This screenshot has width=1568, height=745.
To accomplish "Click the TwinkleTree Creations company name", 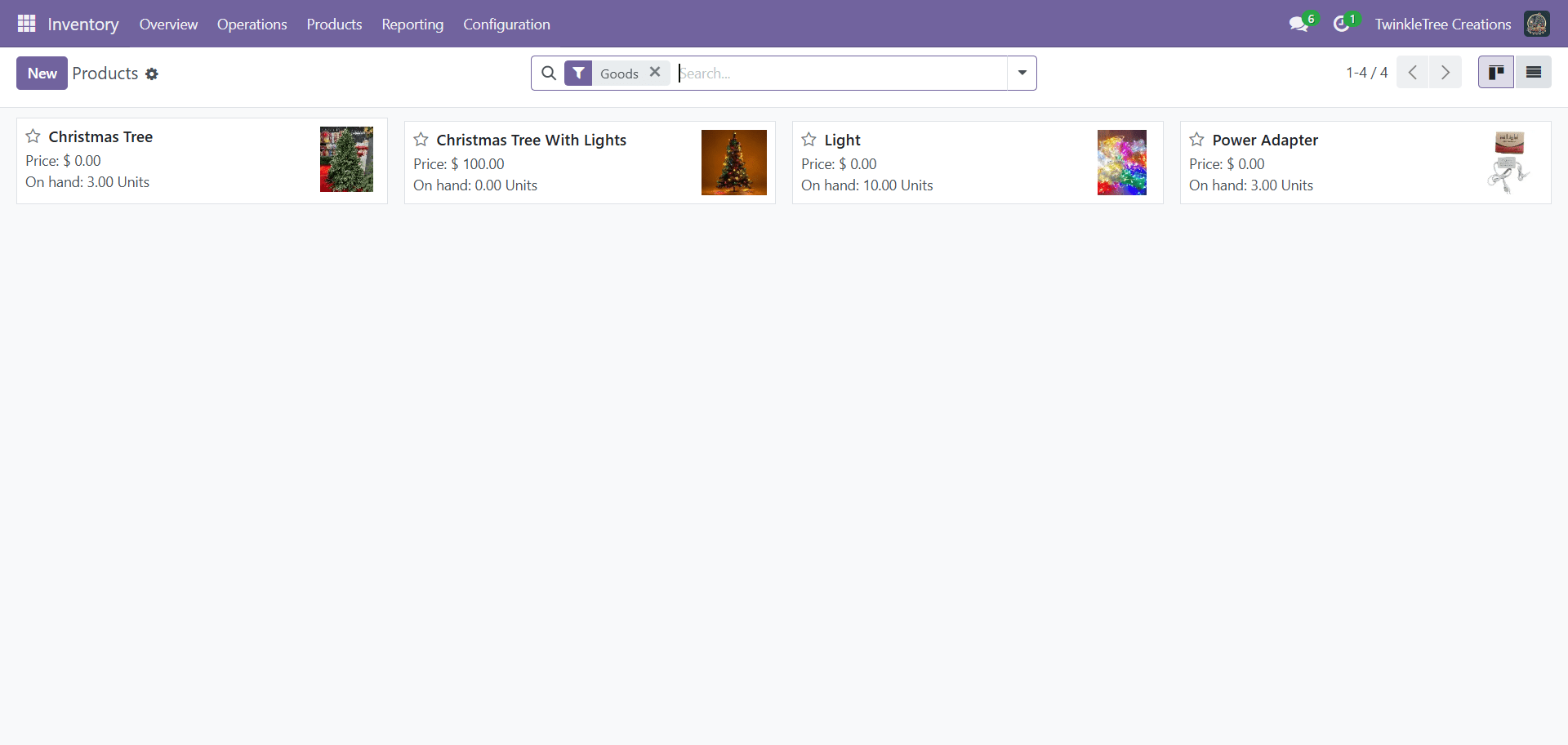I will [1443, 24].
